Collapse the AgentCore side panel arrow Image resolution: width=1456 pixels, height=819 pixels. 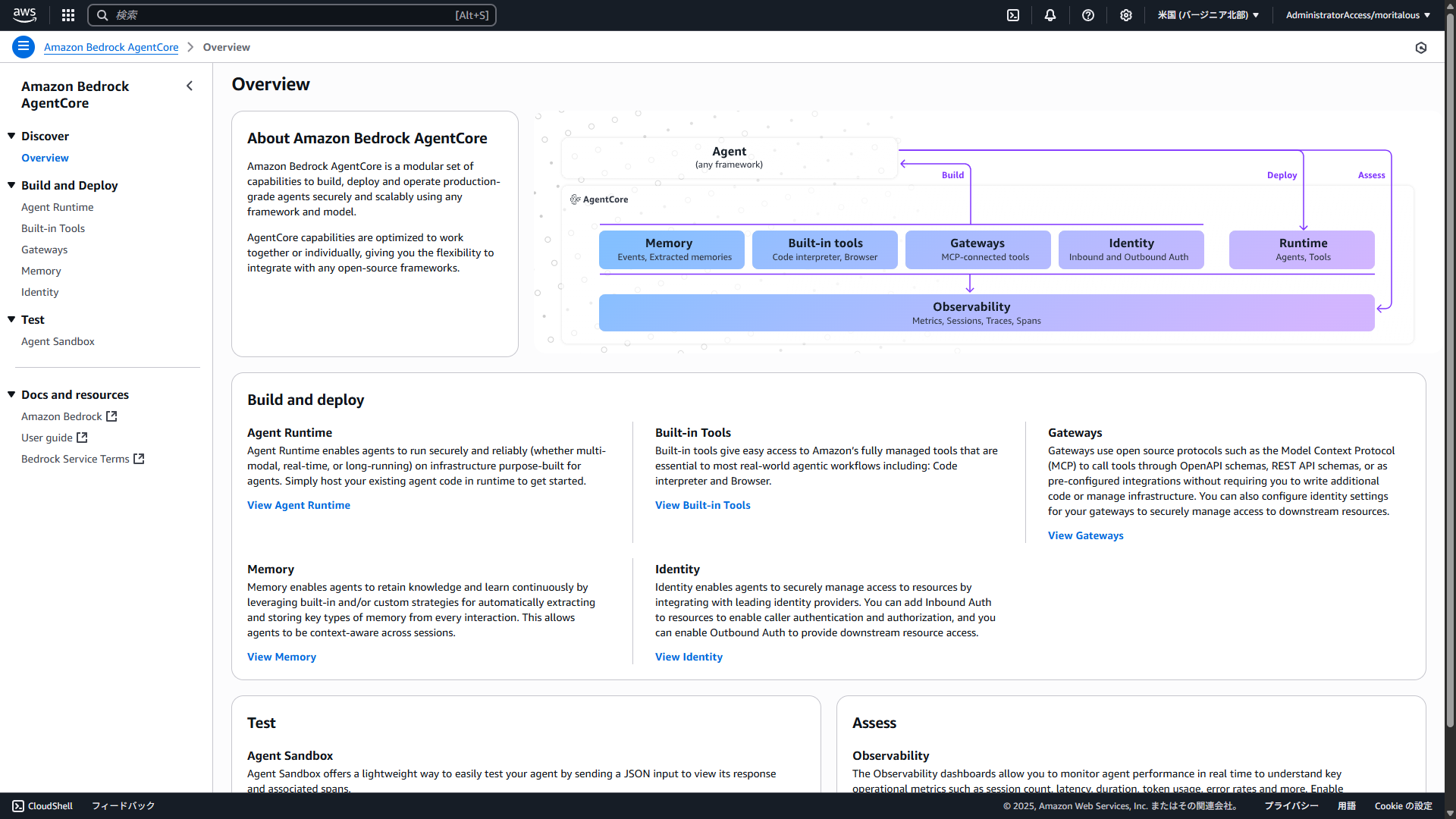pyautogui.click(x=190, y=86)
